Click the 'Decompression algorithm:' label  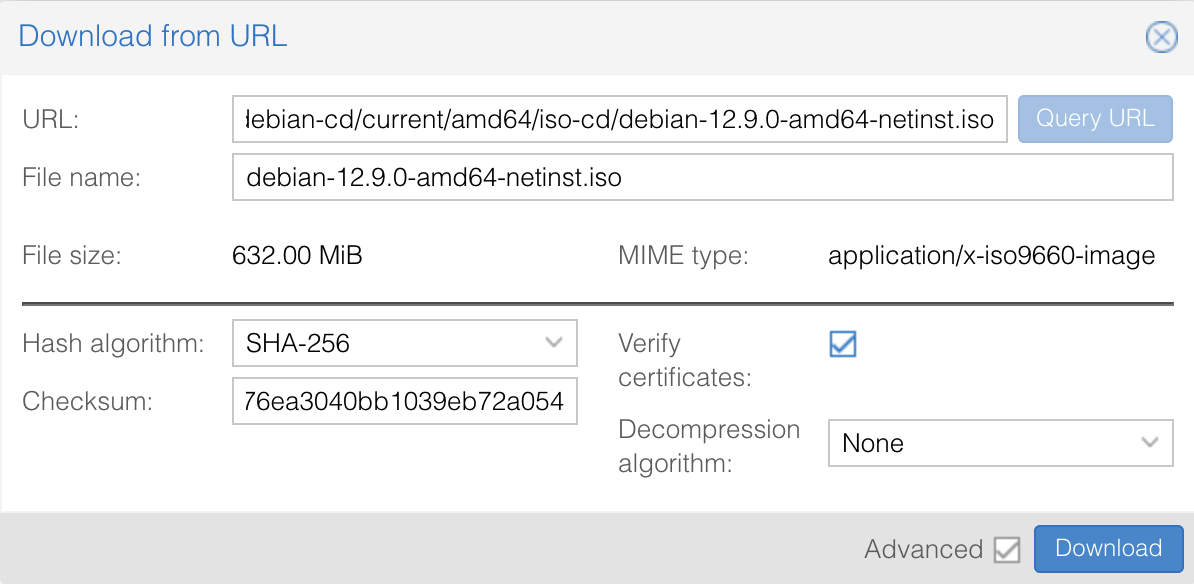click(709, 446)
